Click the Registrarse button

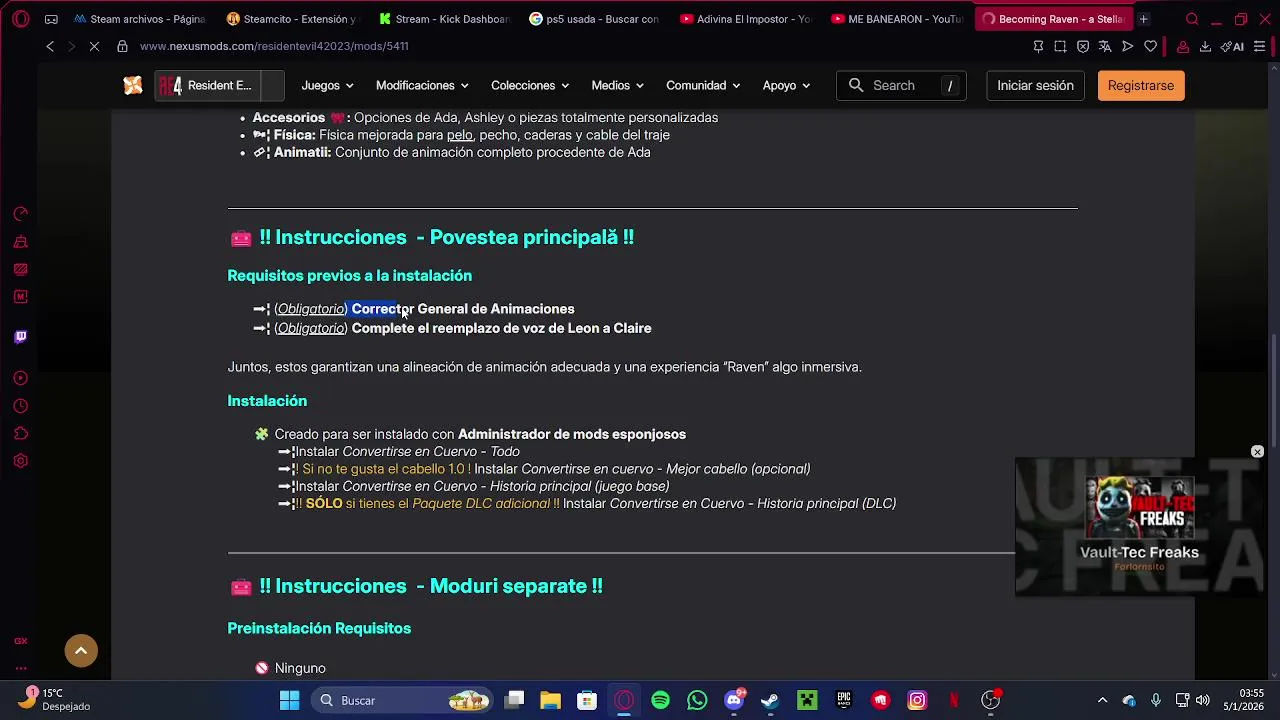point(1141,86)
